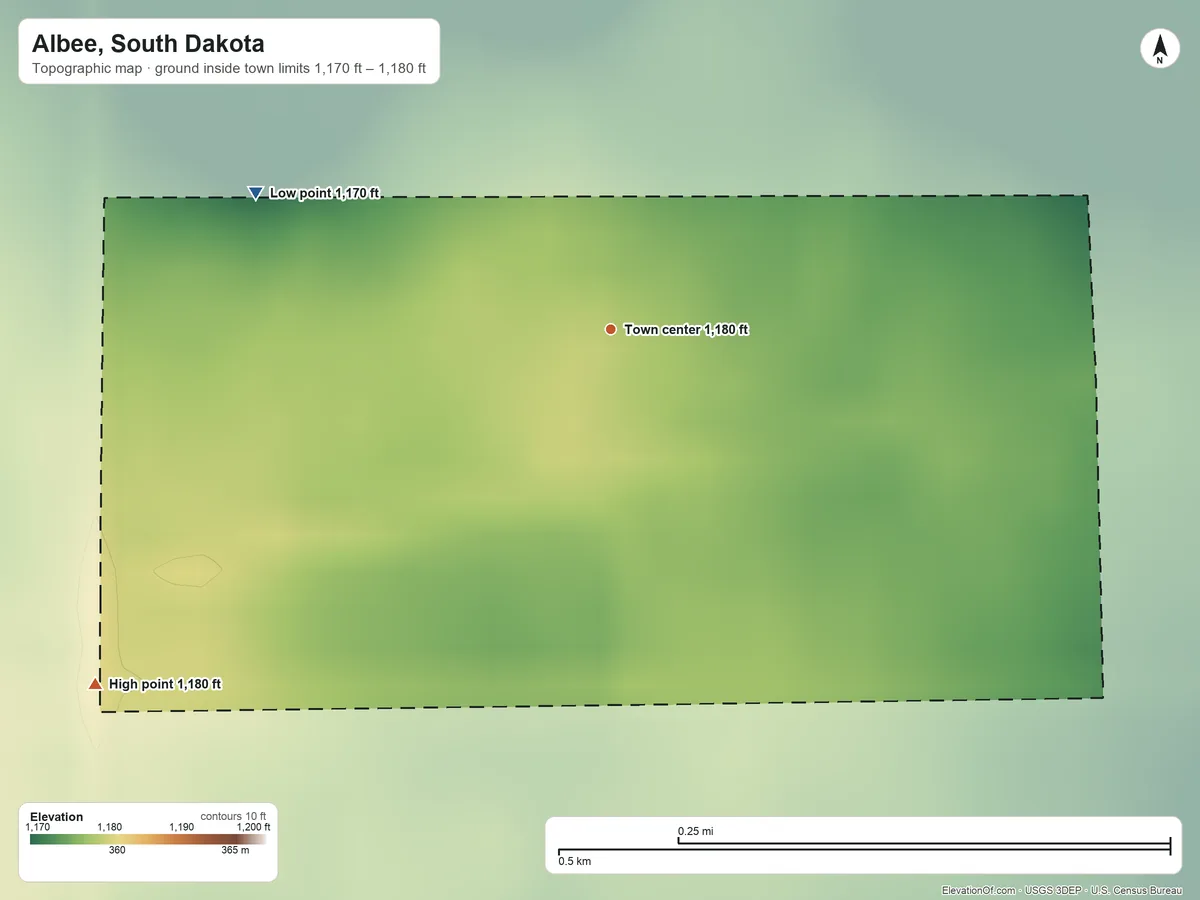Click the town center dot marker
The height and width of the screenshot is (900, 1200).
pos(610,329)
